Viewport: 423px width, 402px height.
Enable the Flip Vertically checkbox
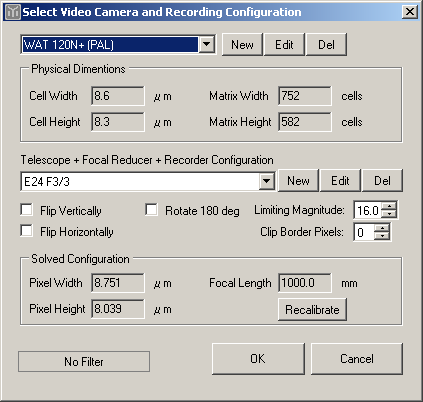pos(26,210)
